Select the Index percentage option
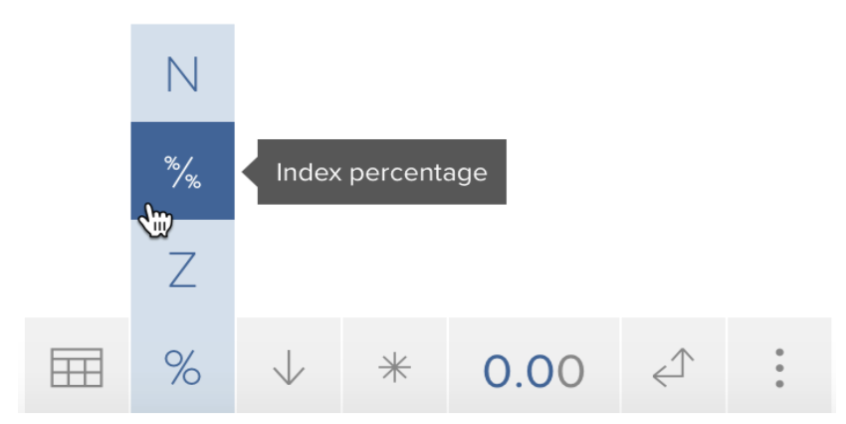The image size is (846, 424). pyautogui.click(x=182, y=171)
